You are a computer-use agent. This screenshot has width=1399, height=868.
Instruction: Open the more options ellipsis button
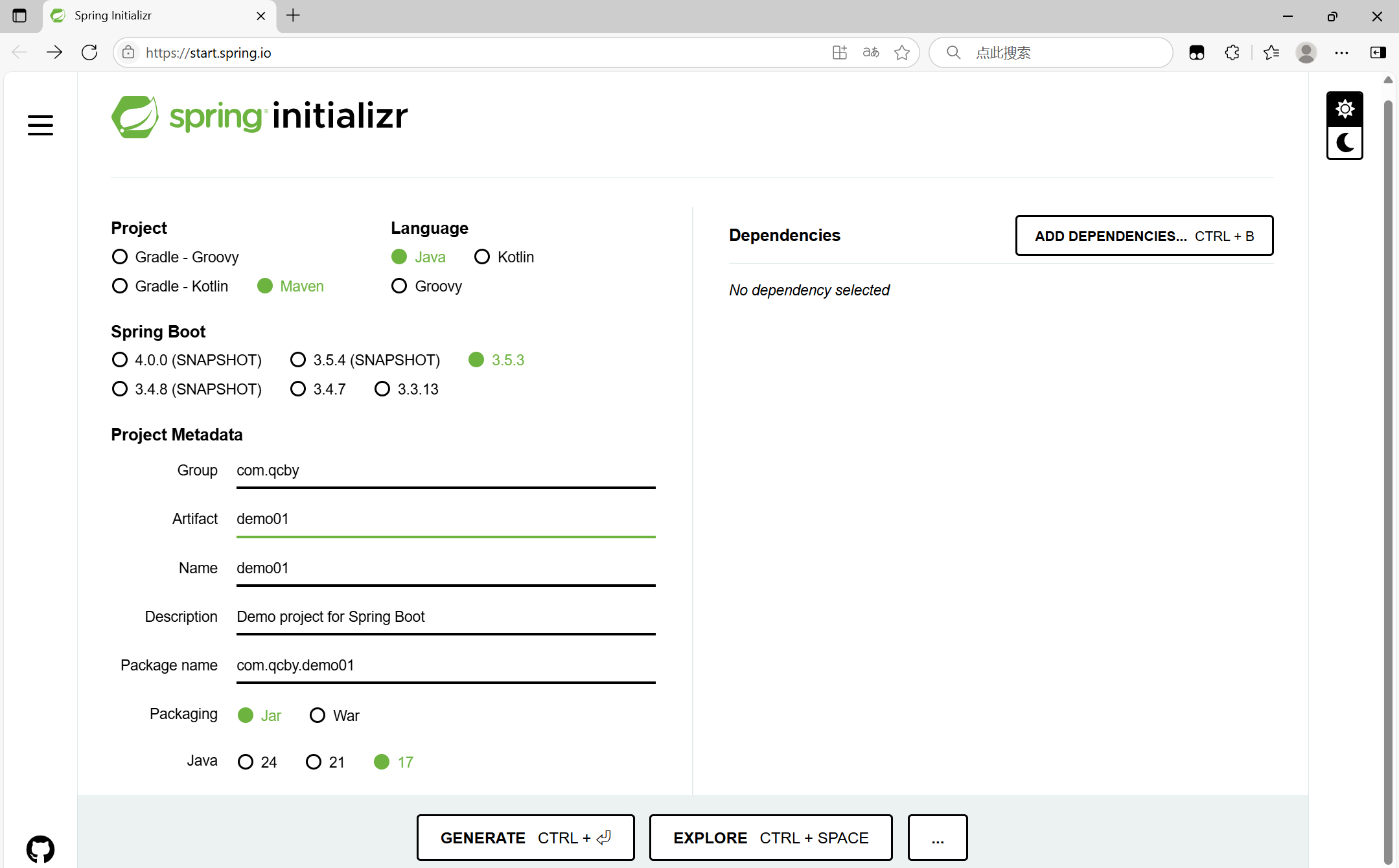pyautogui.click(x=938, y=838)
